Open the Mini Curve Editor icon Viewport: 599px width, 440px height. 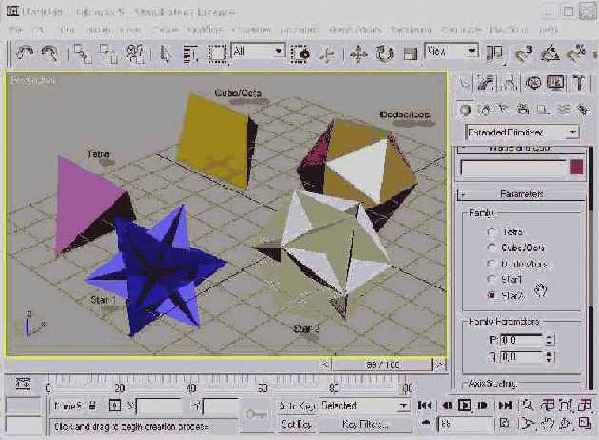tap(23, 383)
